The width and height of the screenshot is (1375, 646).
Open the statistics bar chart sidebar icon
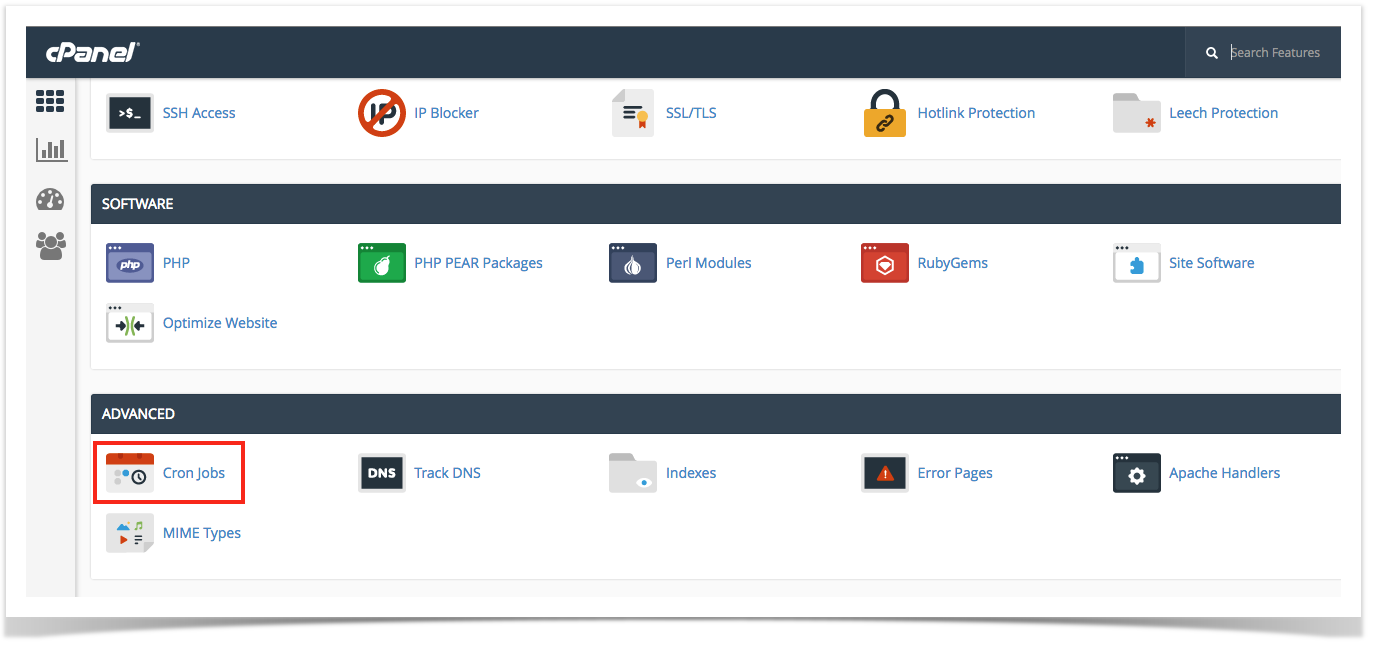tap(51, 150)
